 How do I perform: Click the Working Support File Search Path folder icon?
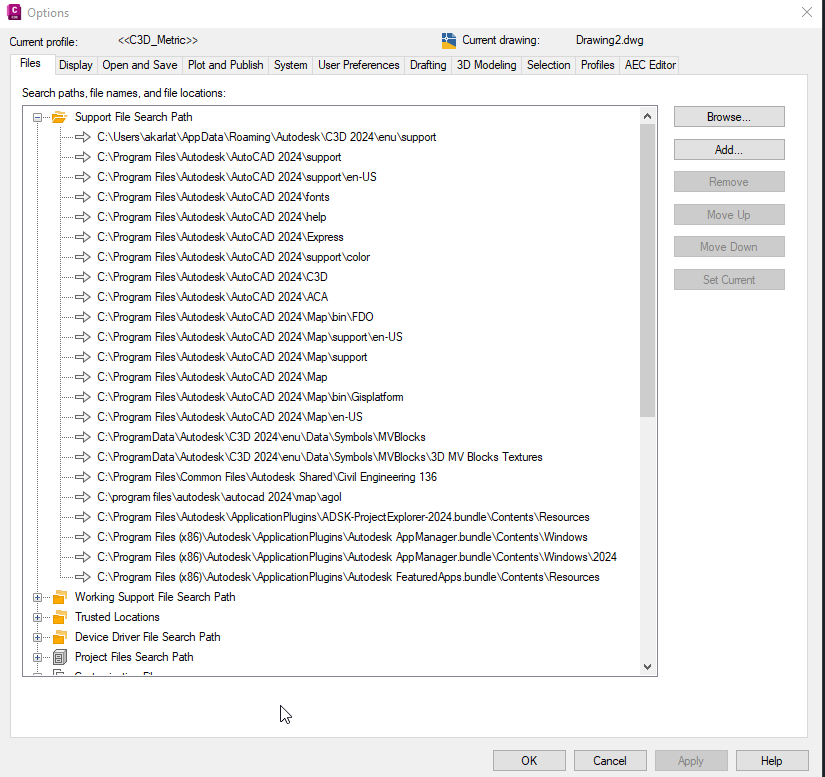click(60, 597)
